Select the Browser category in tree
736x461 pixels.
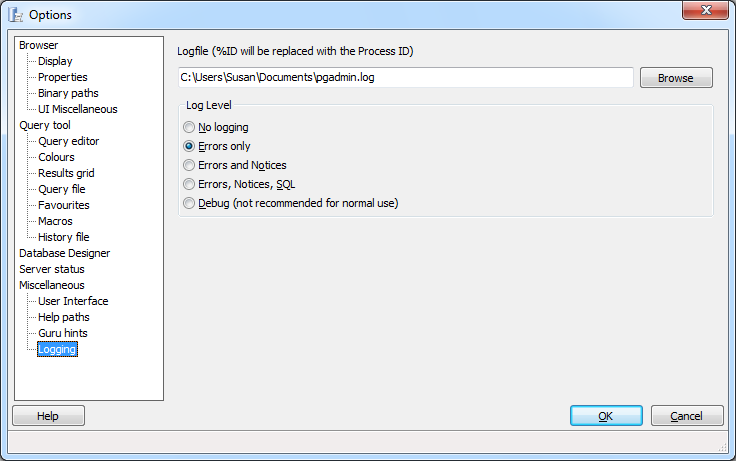click(39, 45)
